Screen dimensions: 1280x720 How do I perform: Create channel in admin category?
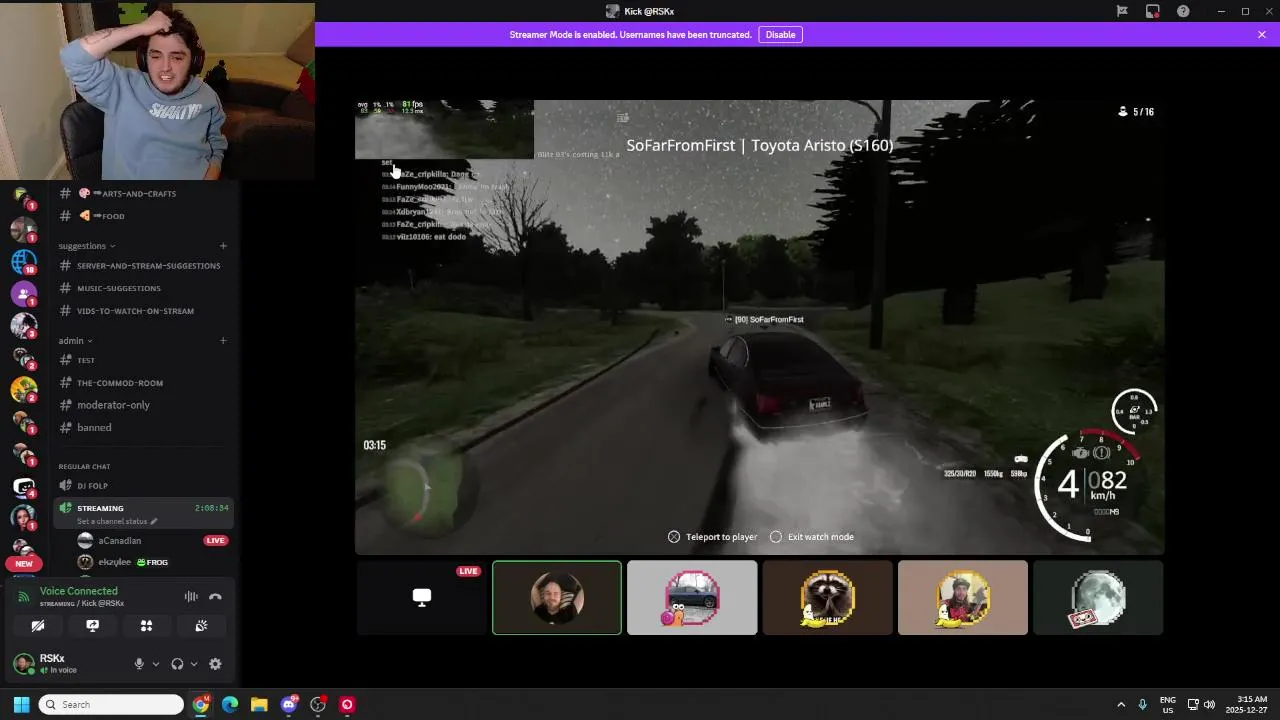coord(223,341)
